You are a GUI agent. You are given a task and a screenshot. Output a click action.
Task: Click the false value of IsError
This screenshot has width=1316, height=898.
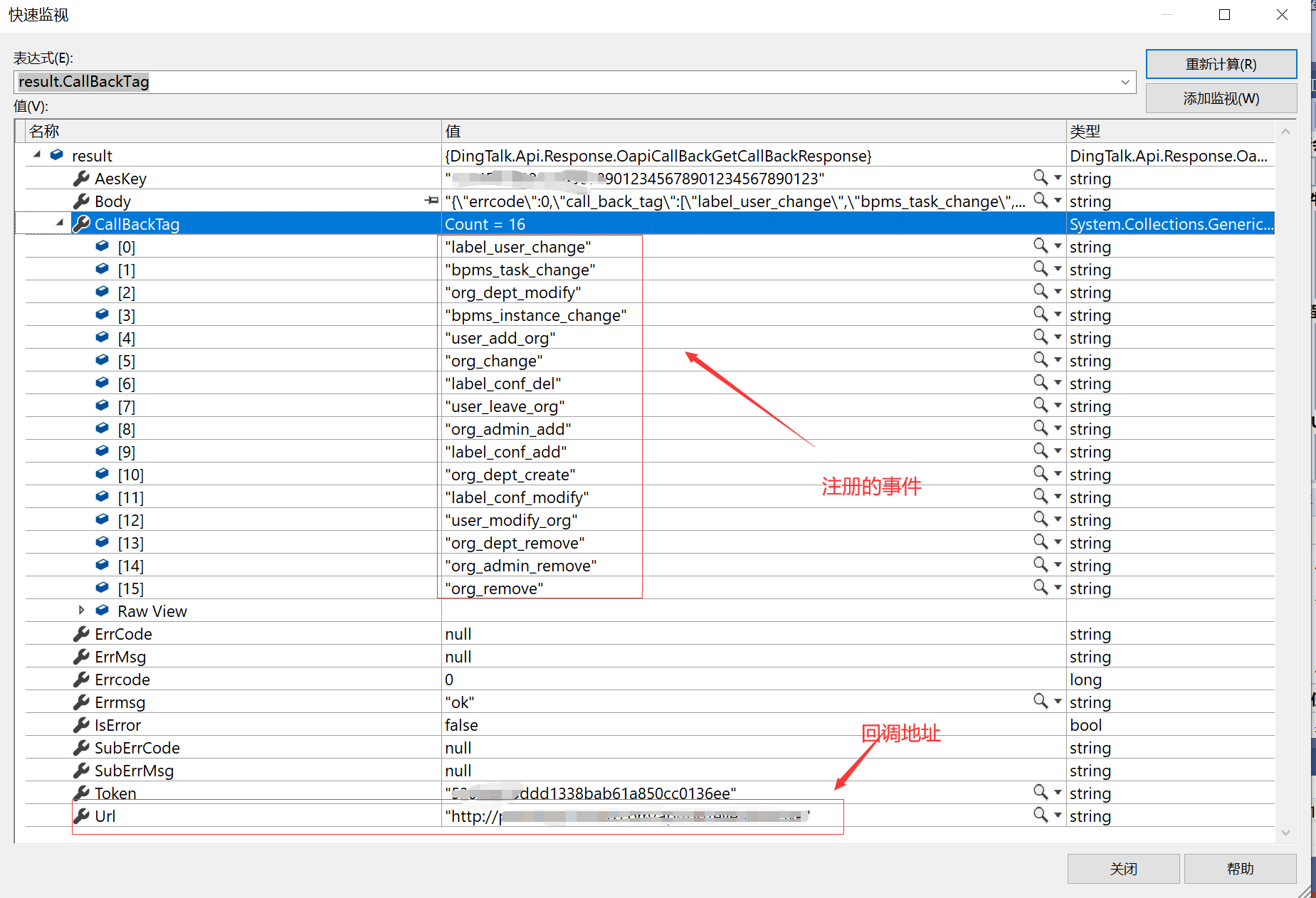[x=461, y=725]
